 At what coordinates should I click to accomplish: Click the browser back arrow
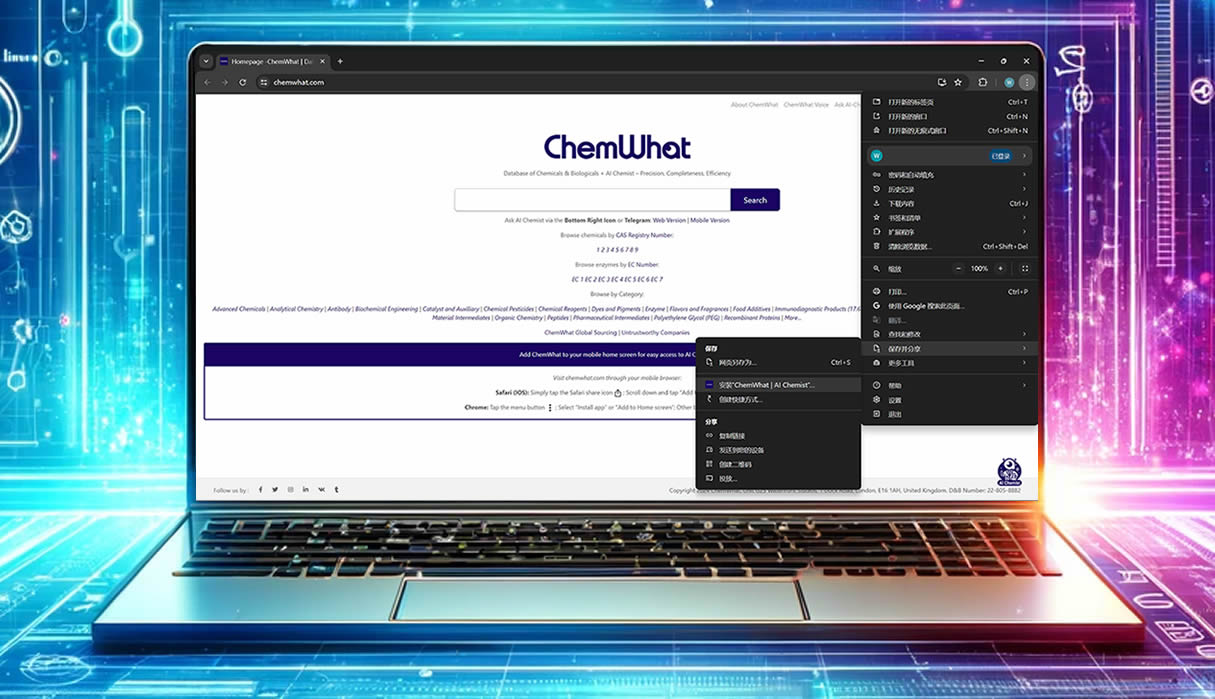coord(207,82)
